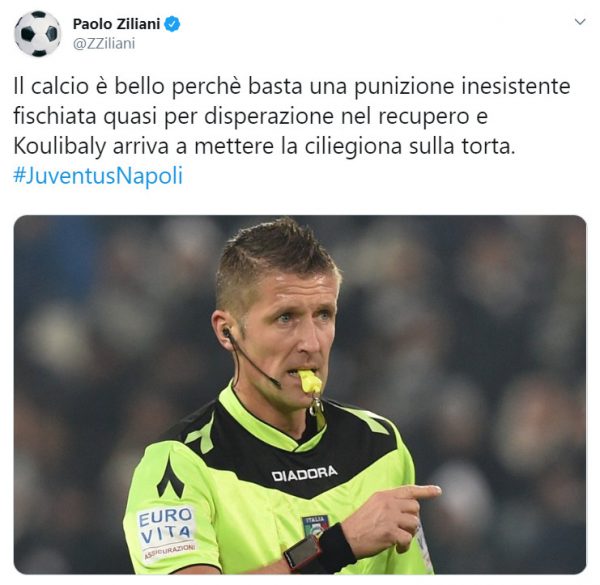
Task: Open Paolo Ziliani's profile name link
Action: 116,24
